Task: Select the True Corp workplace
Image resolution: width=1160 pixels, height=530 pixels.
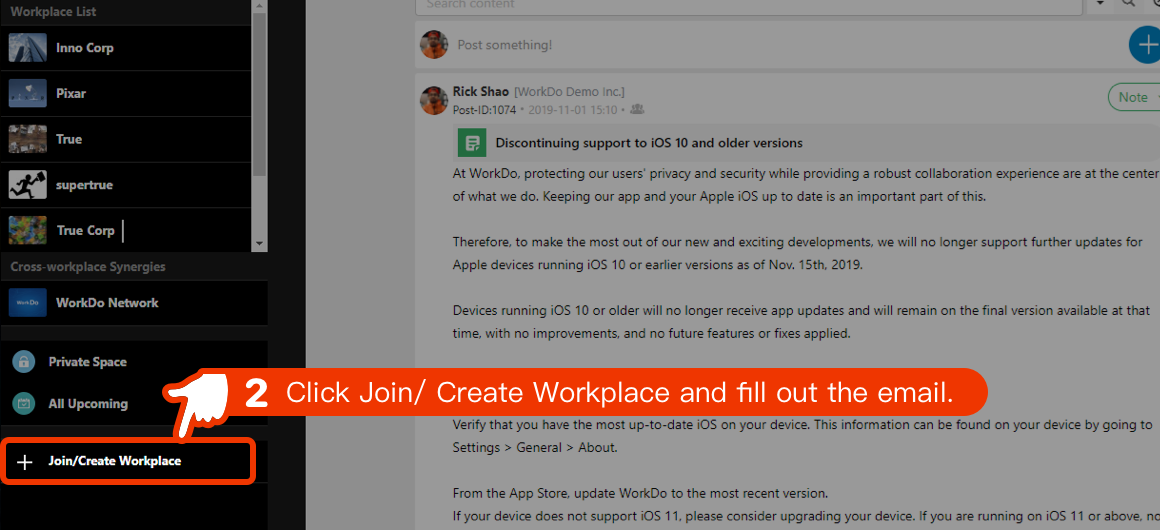Action: pos(126,230)
